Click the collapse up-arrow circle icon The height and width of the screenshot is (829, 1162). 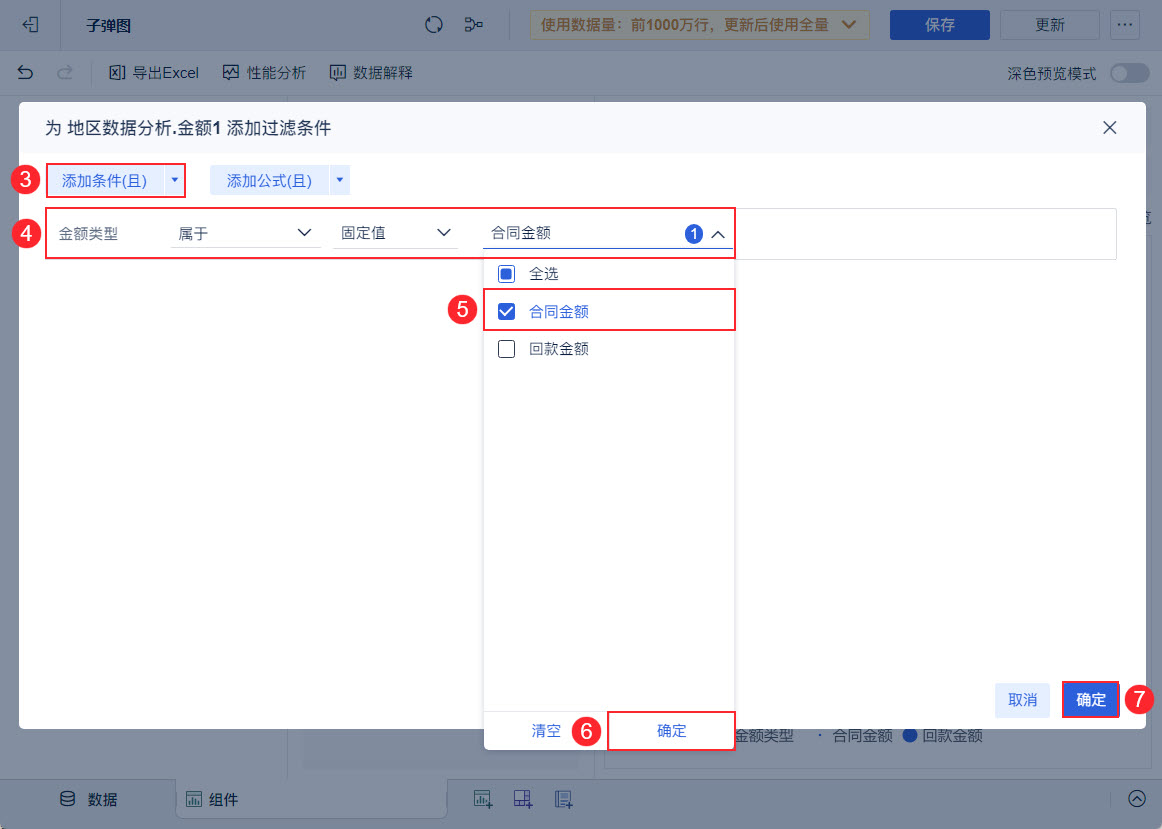coord(1137,799)
